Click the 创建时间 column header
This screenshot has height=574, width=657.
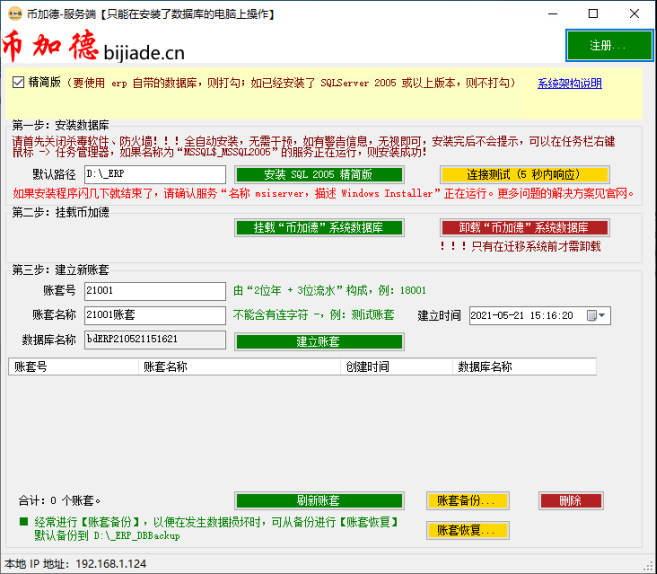click(396, 367)
